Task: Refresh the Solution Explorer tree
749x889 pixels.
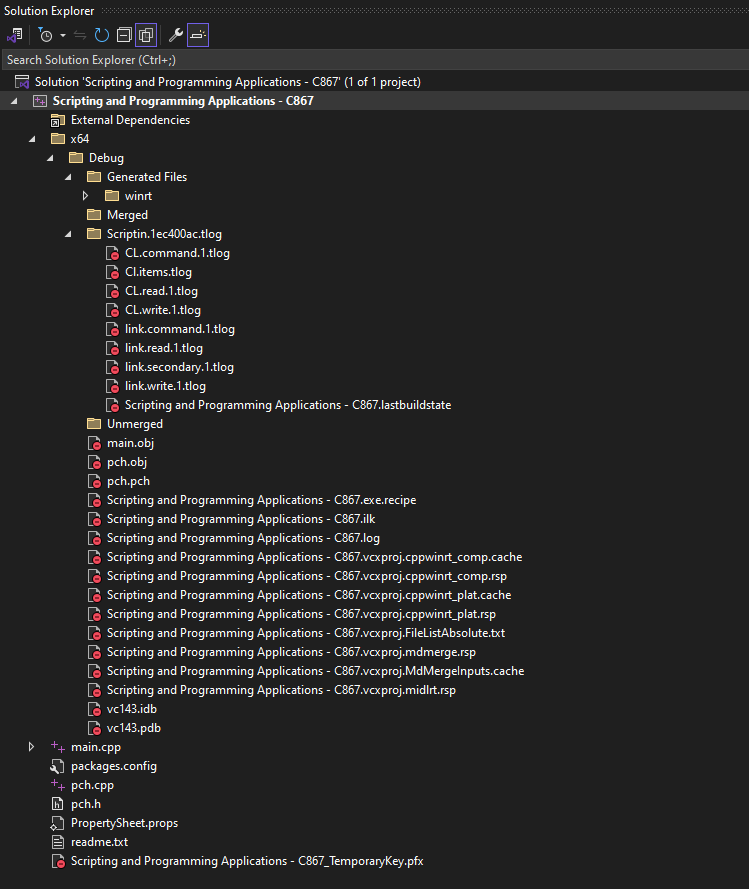Action: (101, 35)
